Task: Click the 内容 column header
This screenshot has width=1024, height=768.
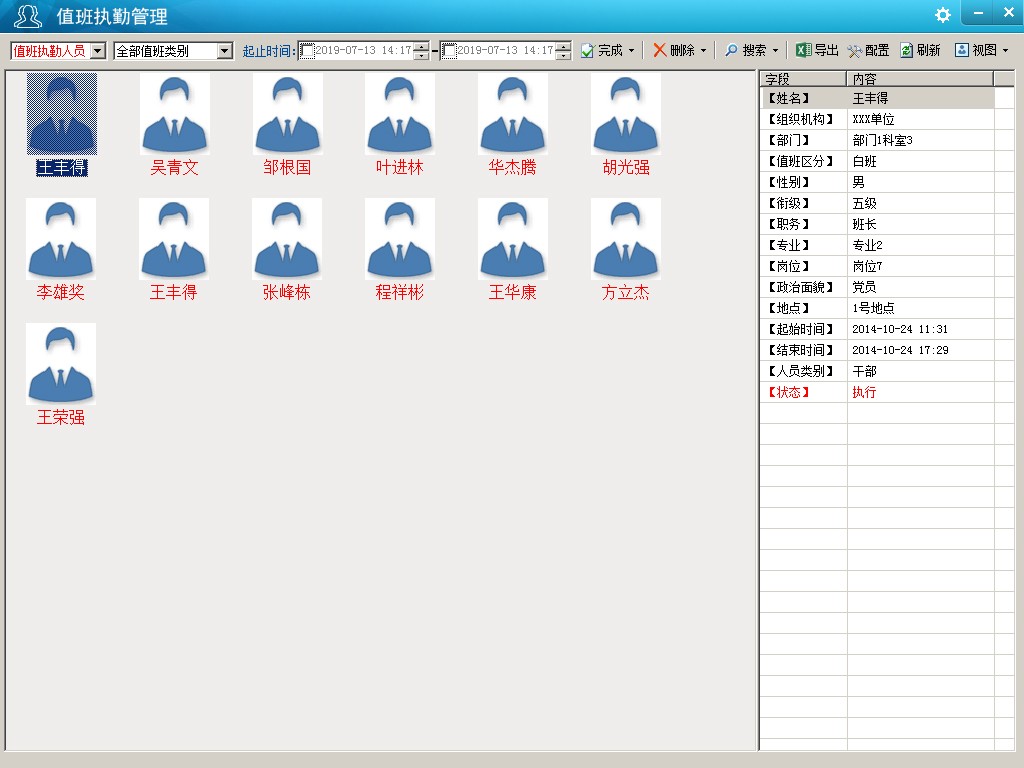Action: click(920, 78)
